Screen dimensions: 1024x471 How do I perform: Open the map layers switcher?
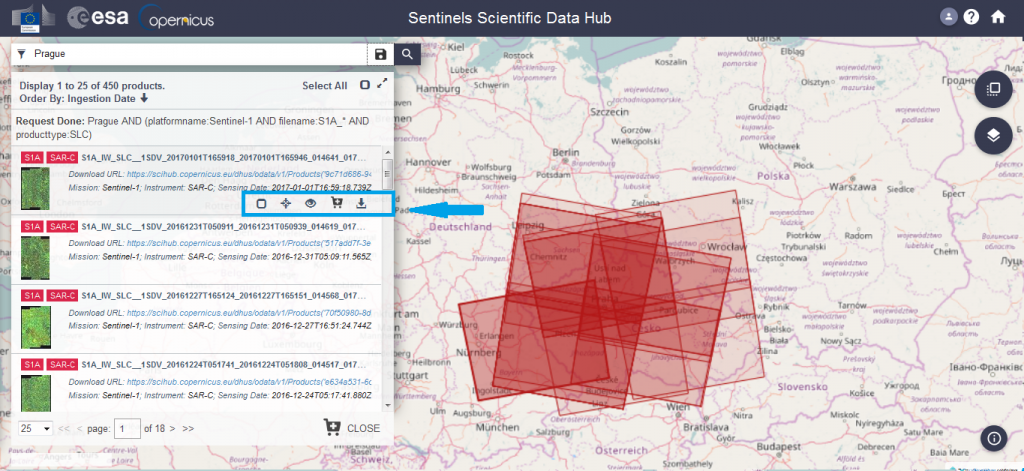tap(993, 136)
